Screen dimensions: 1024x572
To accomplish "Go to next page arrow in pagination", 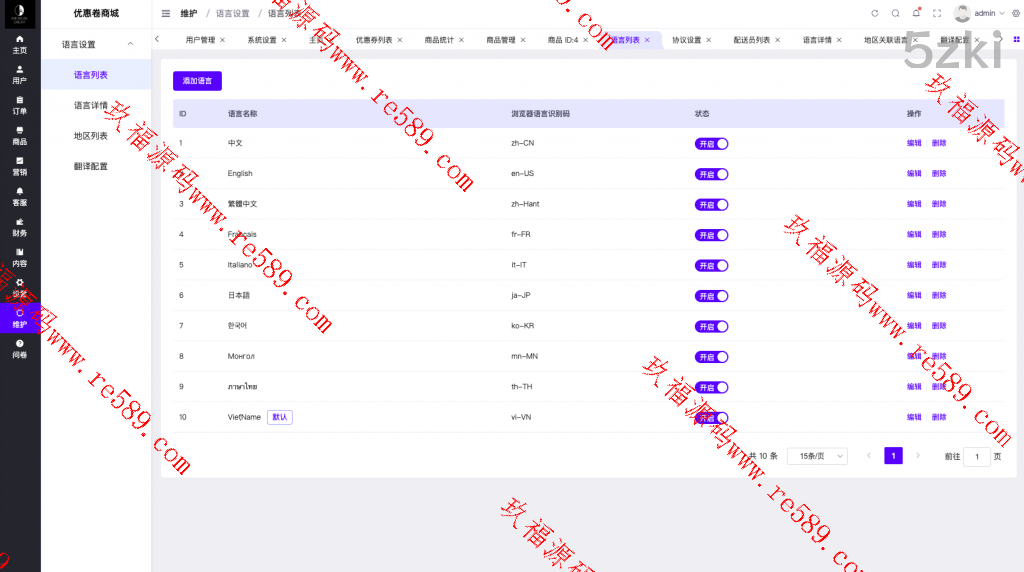I will [918, 456].
